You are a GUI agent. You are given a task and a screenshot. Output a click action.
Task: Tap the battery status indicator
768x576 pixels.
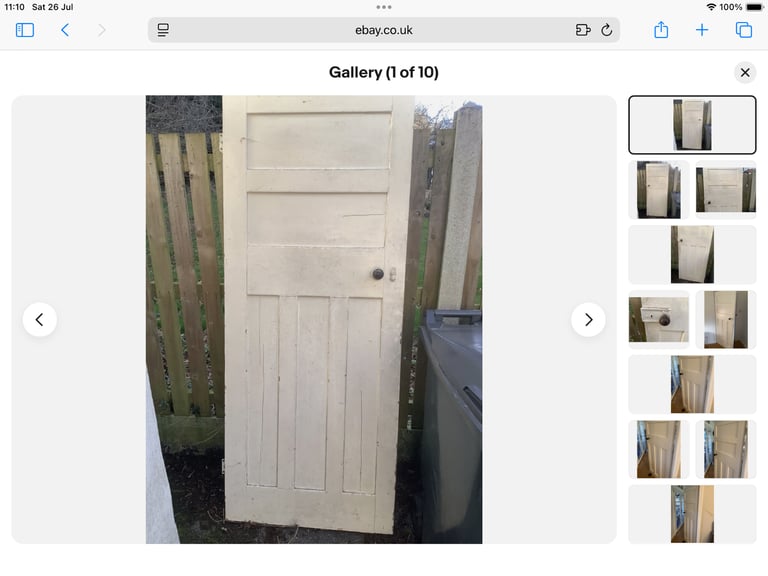[755, 7]
